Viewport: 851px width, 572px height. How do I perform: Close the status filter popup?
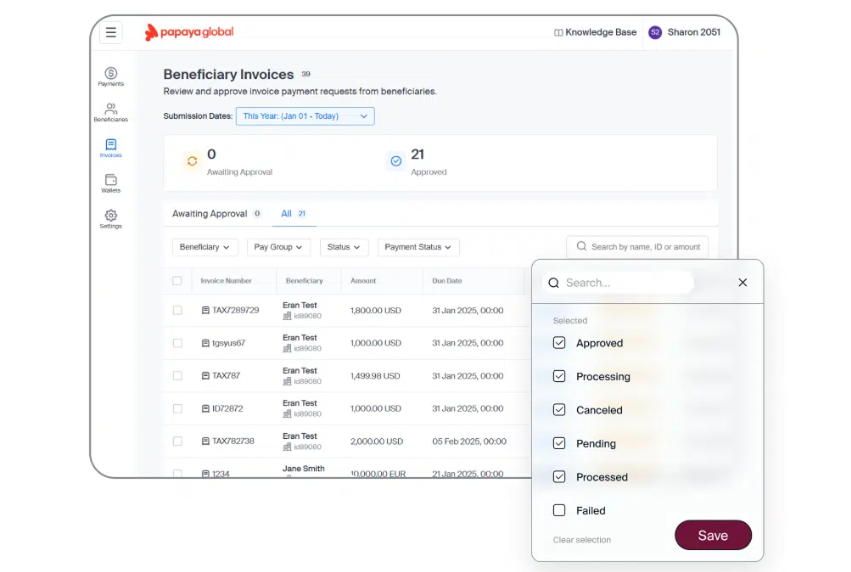742,282
